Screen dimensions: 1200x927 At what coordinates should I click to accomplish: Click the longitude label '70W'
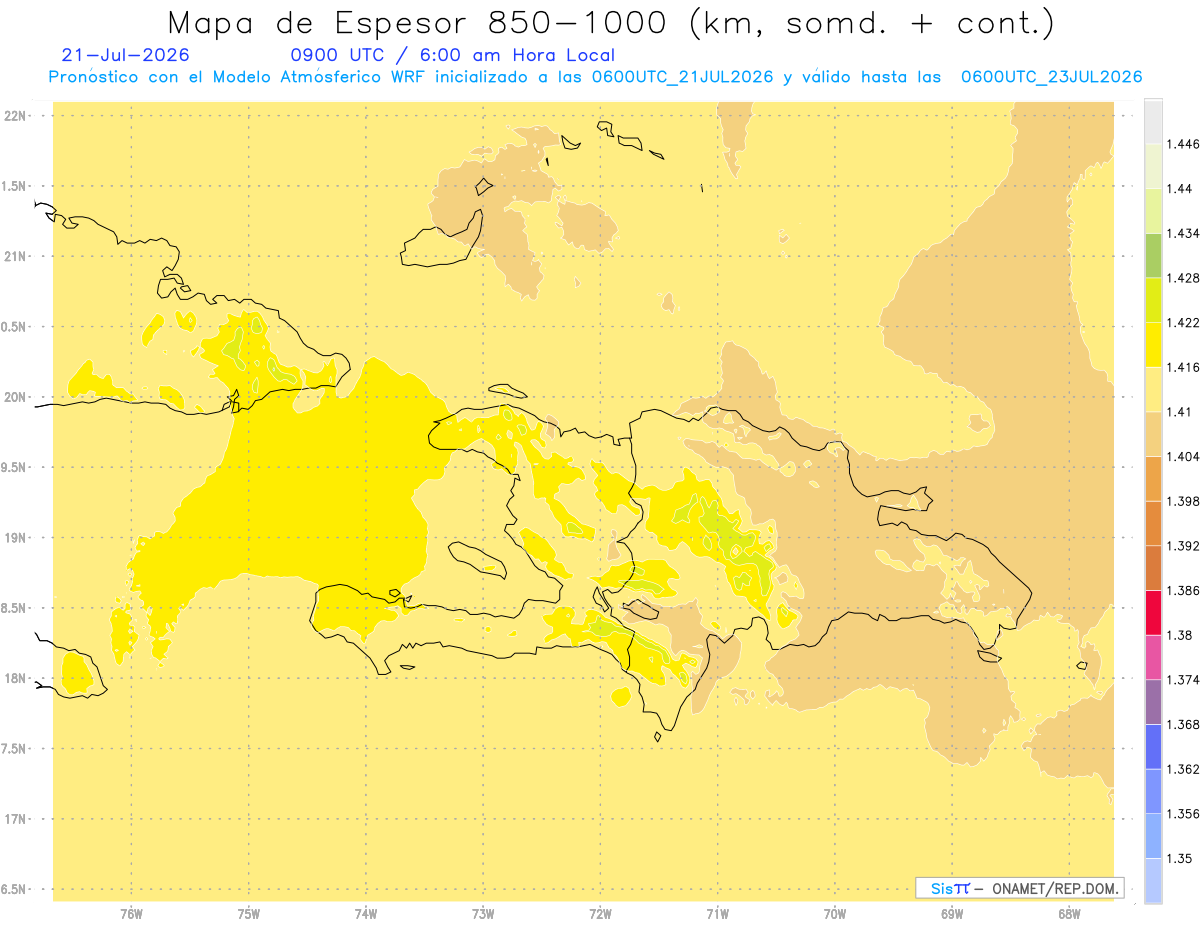(x=834, y=914)
